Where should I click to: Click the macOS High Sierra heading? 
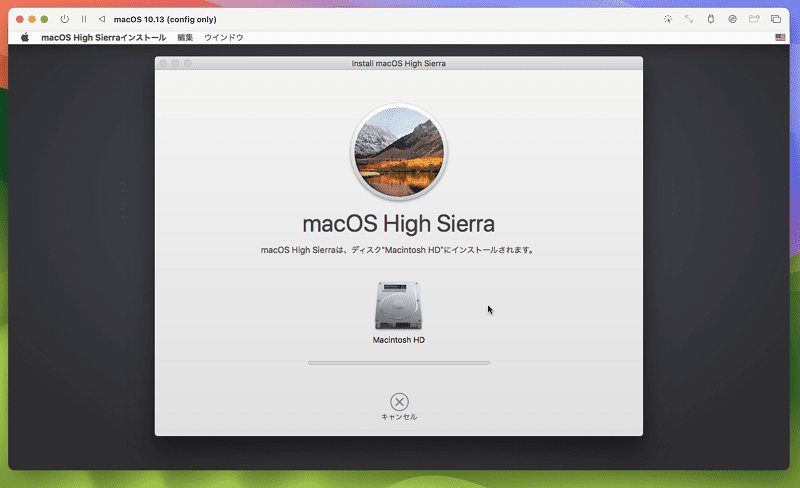point(398,224)
